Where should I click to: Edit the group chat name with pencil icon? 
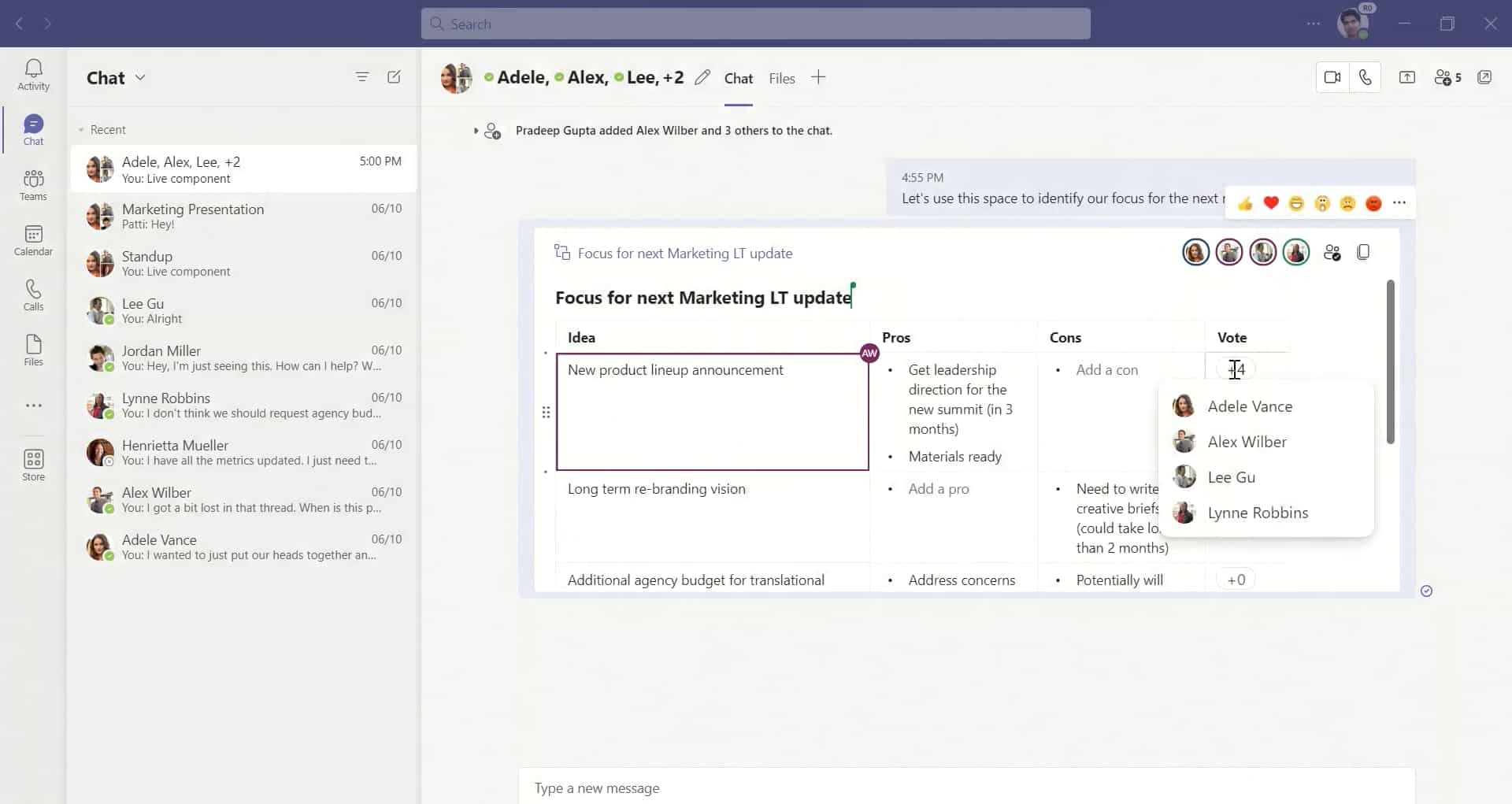pos(702,77)
